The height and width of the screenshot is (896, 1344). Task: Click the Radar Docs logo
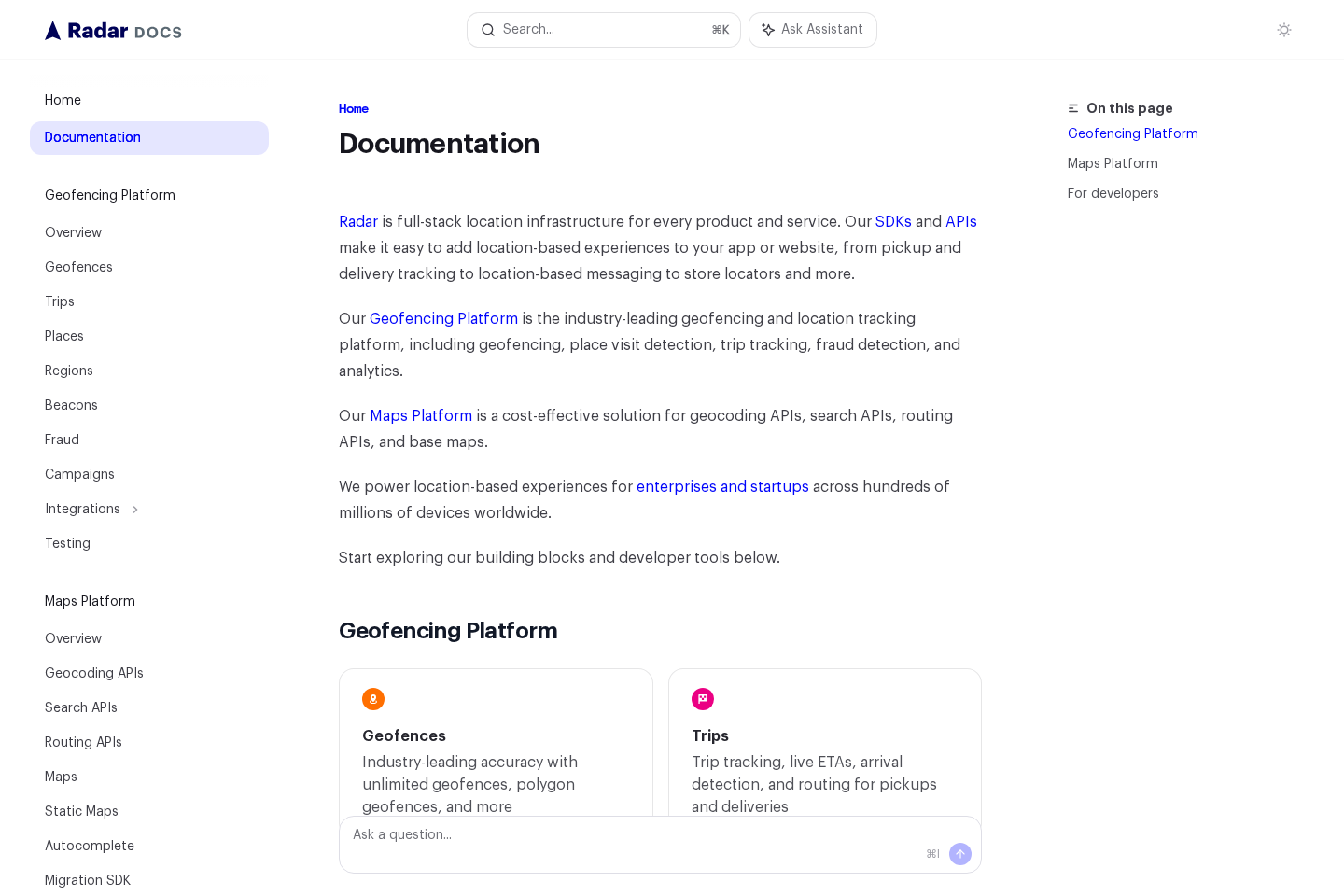click(x=113, y=31)
